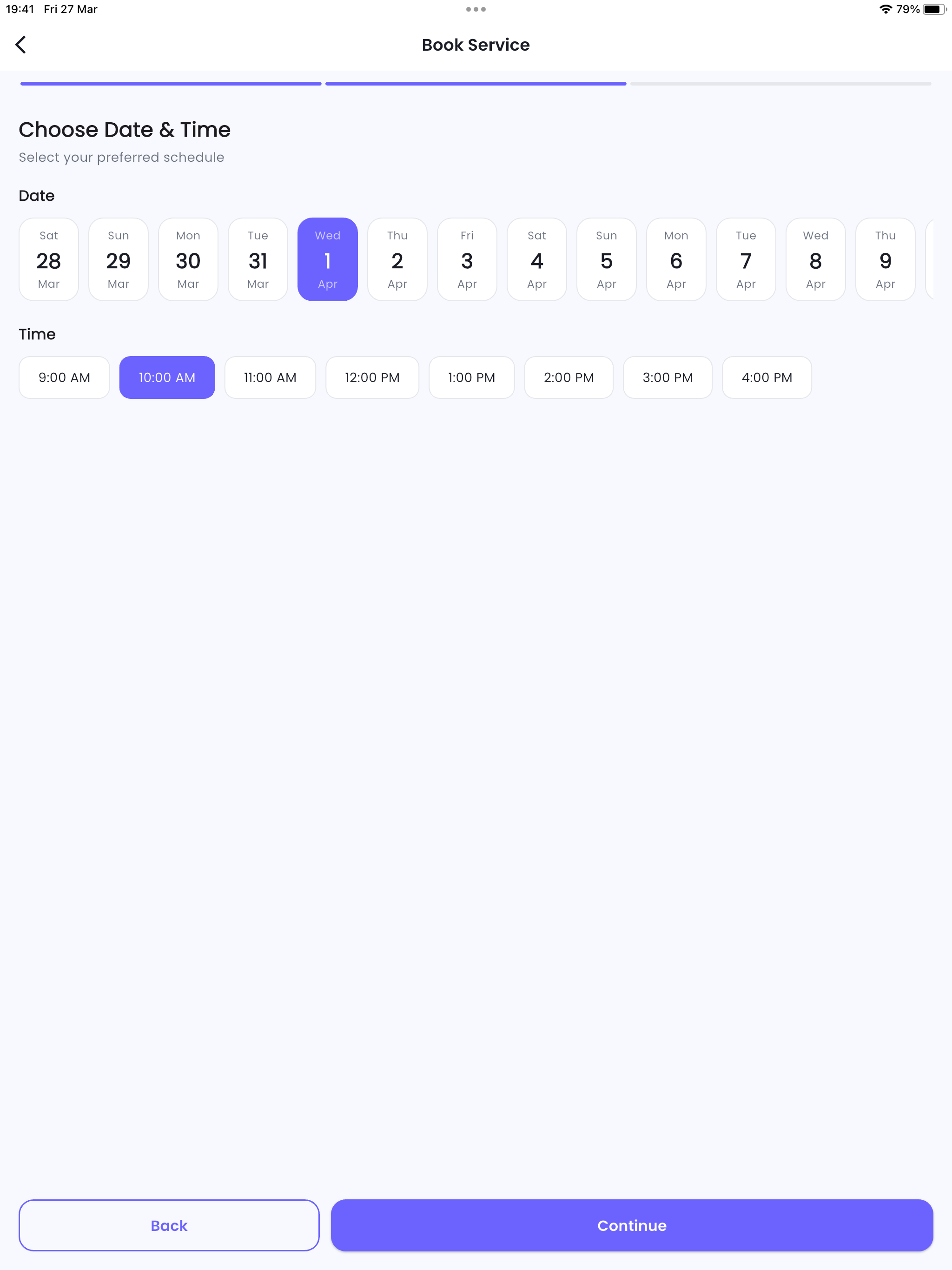Viewport: 952px width, 1270px height.
Task: Tap the Fri 27 Mar status bar date
Action: pyautogui.click(x=71, y=9)
